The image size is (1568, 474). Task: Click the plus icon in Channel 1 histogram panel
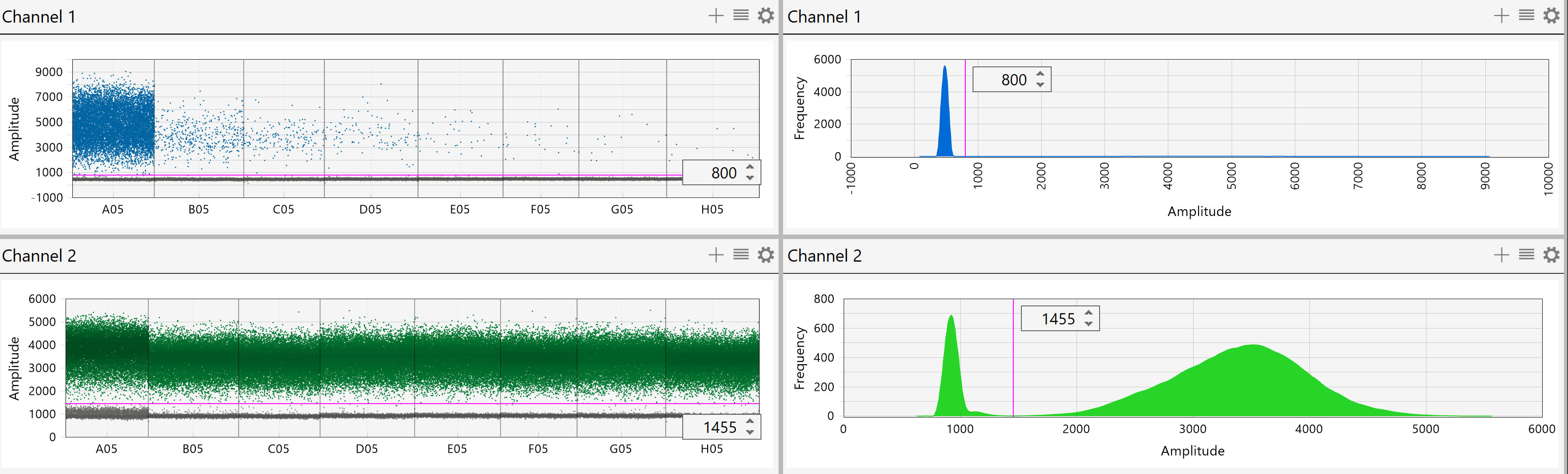click(1502, 16)
